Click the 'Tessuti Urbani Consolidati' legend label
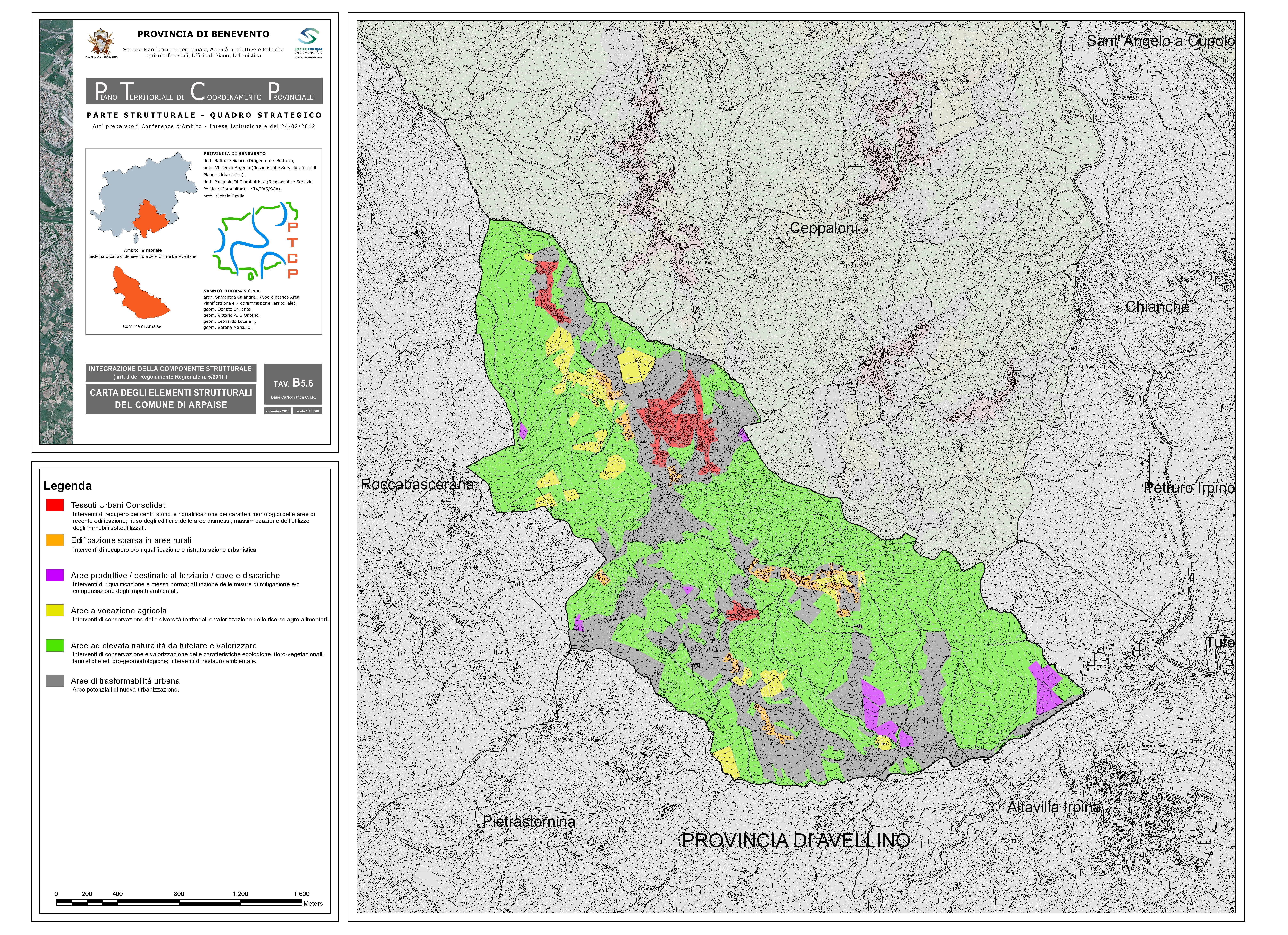The width and height of the screenshot is (1288, 935). [x=119, y=505]
